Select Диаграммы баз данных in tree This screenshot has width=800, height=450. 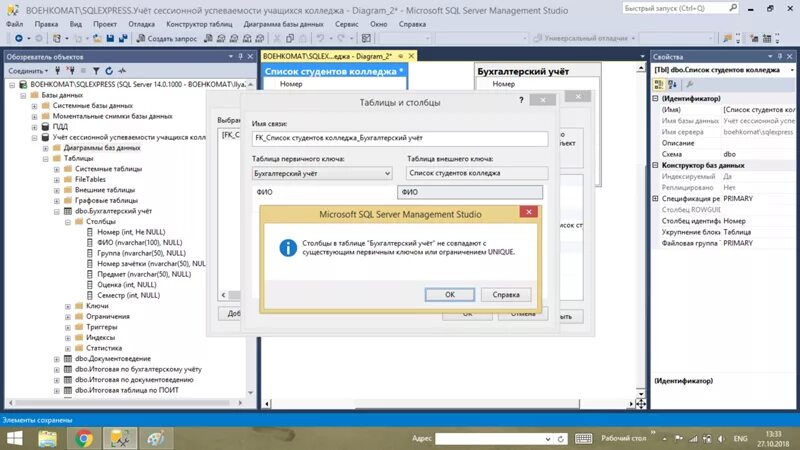102,148
